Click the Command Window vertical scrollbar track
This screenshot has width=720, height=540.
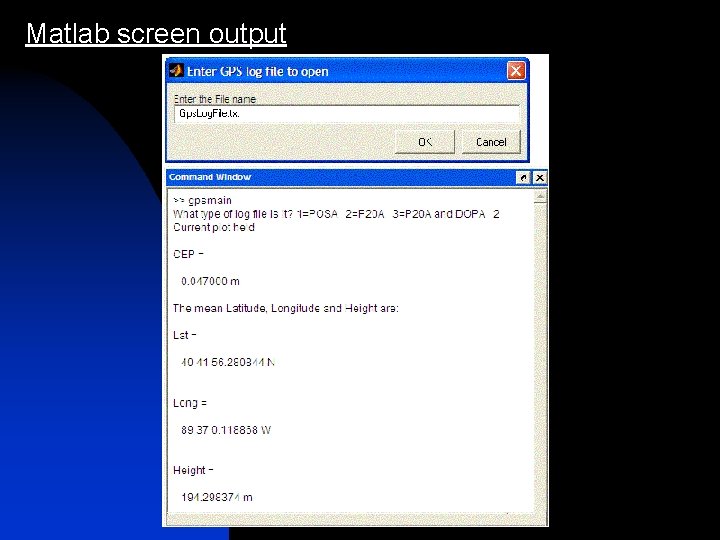coord(540,358)
